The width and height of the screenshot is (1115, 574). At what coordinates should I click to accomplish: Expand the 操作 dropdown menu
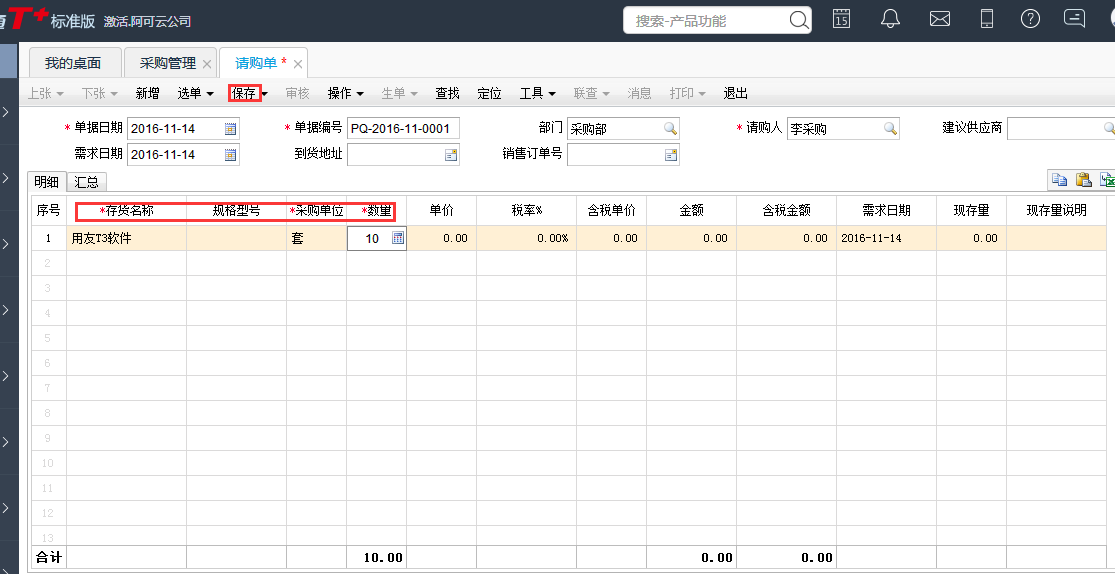coord(360,94)
